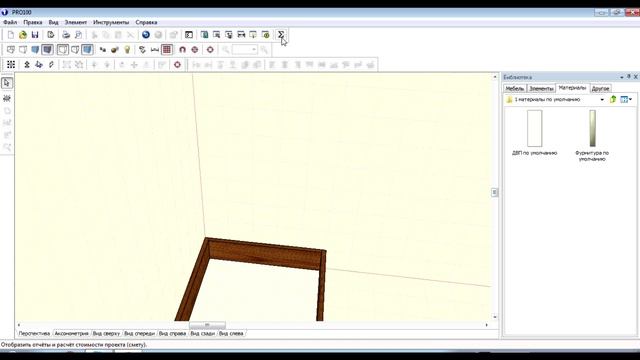
Task: Open the furniture library teal book icon
Action: 204,35
